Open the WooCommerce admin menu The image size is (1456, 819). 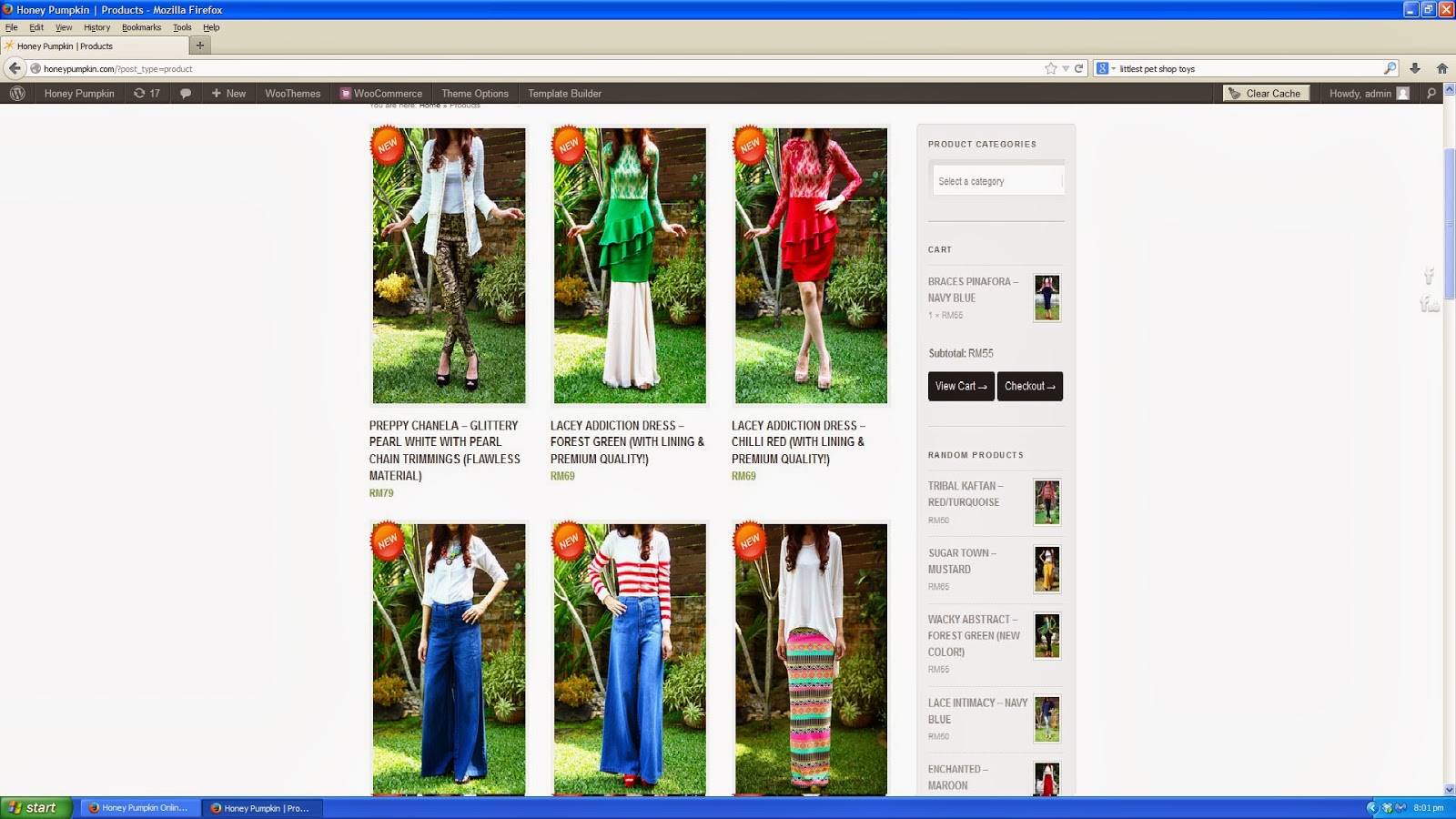(381, 93)
